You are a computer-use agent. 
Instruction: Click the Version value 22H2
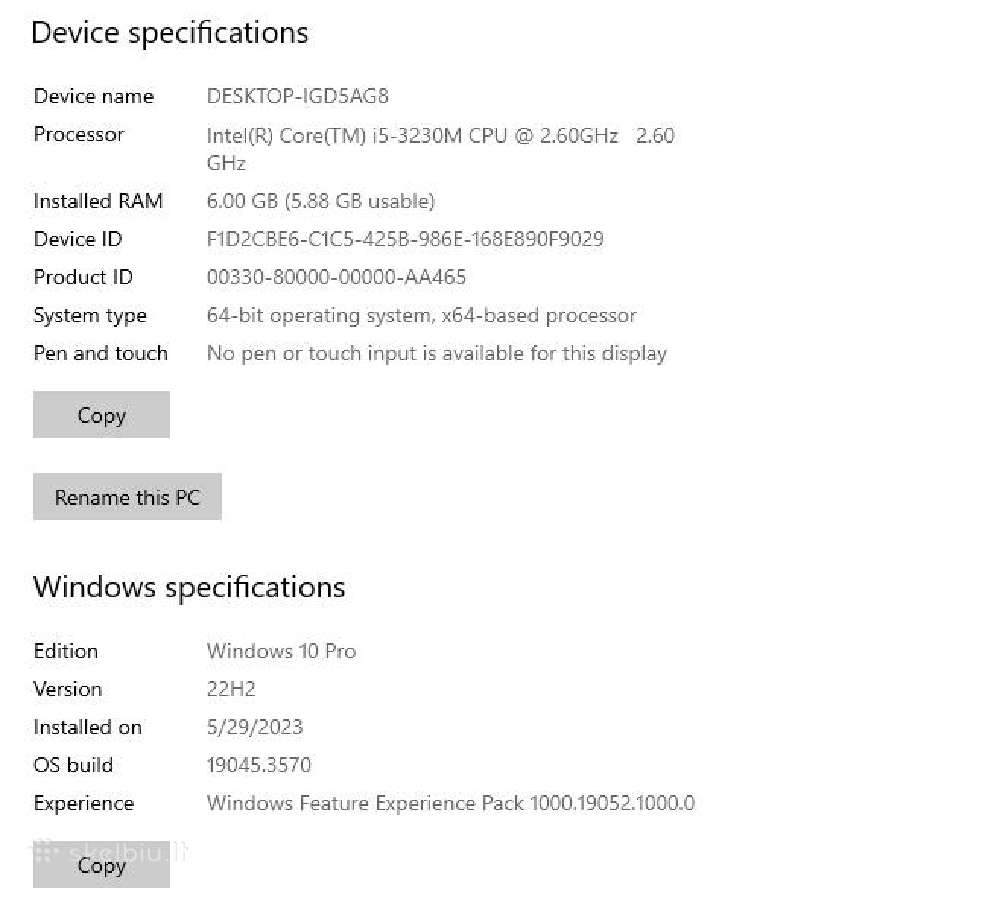click(231, 689)
